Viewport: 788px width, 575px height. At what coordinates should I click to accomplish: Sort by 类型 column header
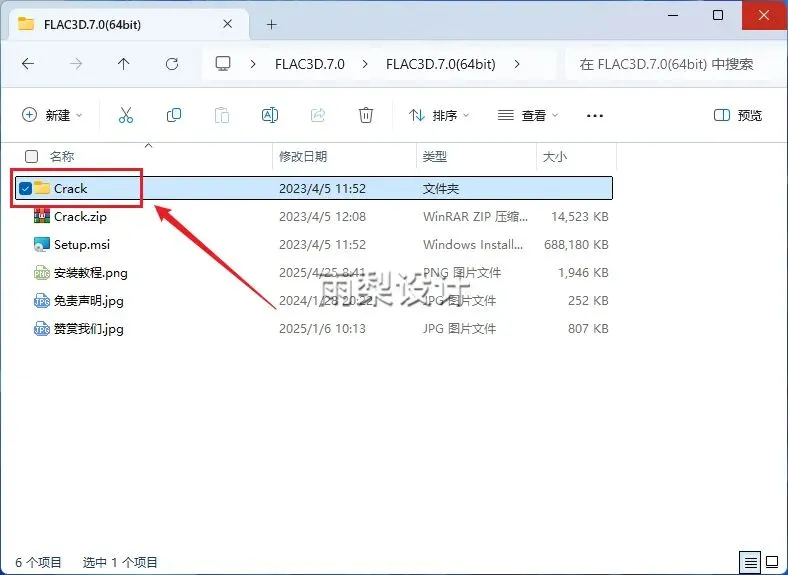click(435, 156)
